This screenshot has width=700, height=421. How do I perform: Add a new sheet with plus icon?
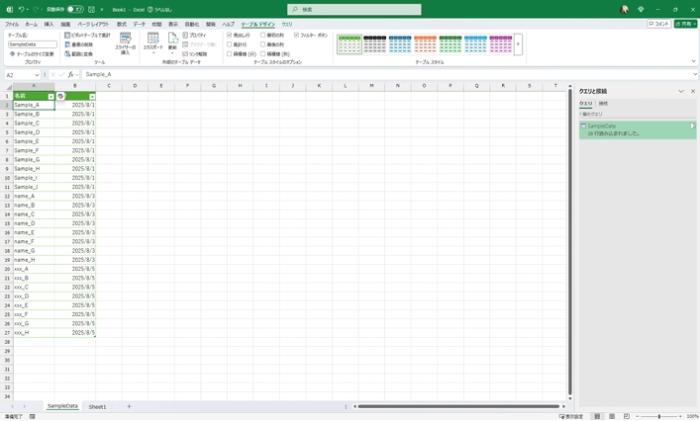128,407
